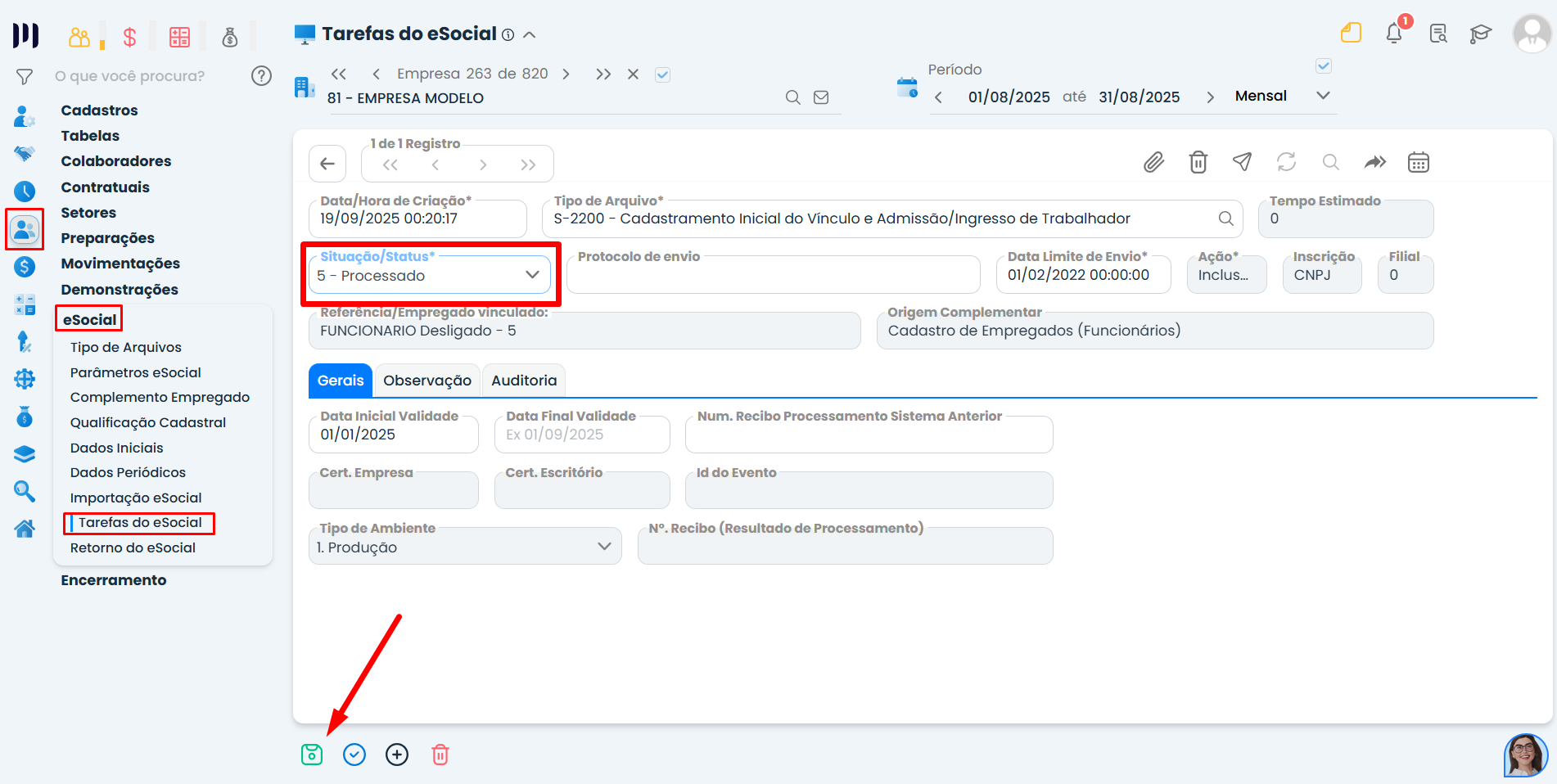This screenshot has height=784, width=1557.
Task: Open the Movimentações menu
Action: [x=120, y=264]
